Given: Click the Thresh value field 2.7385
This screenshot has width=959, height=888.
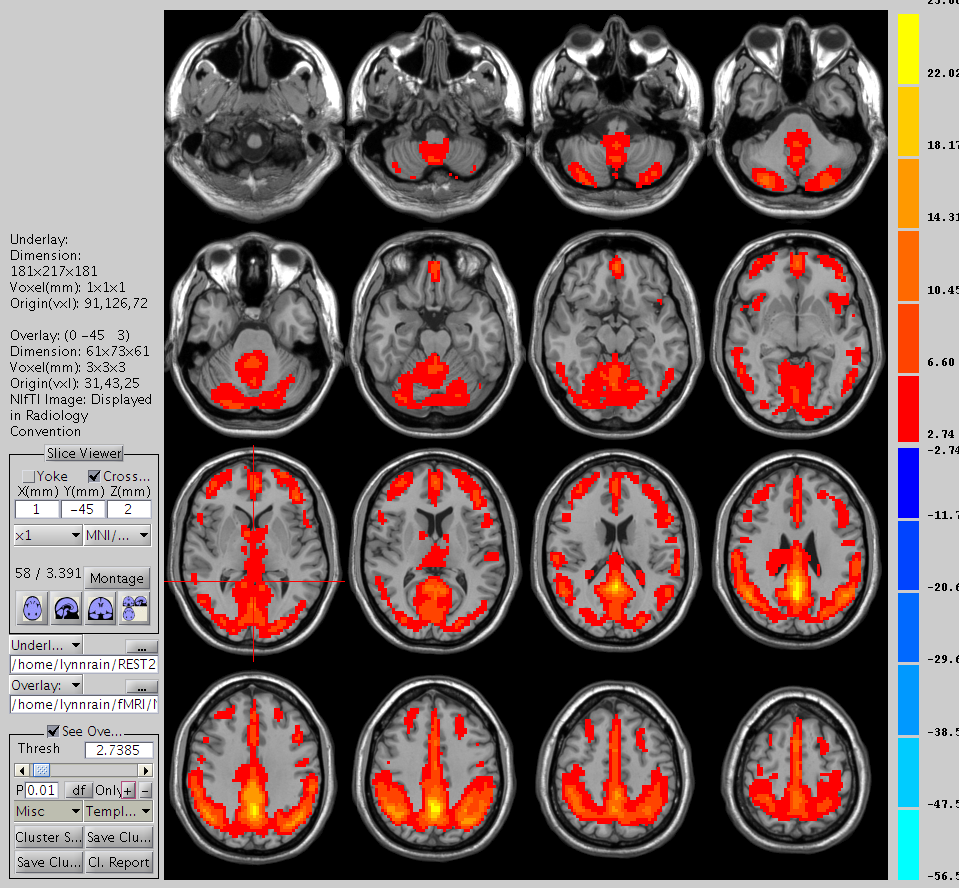Looking at the screenshot, I should click(x=119, y=750).
